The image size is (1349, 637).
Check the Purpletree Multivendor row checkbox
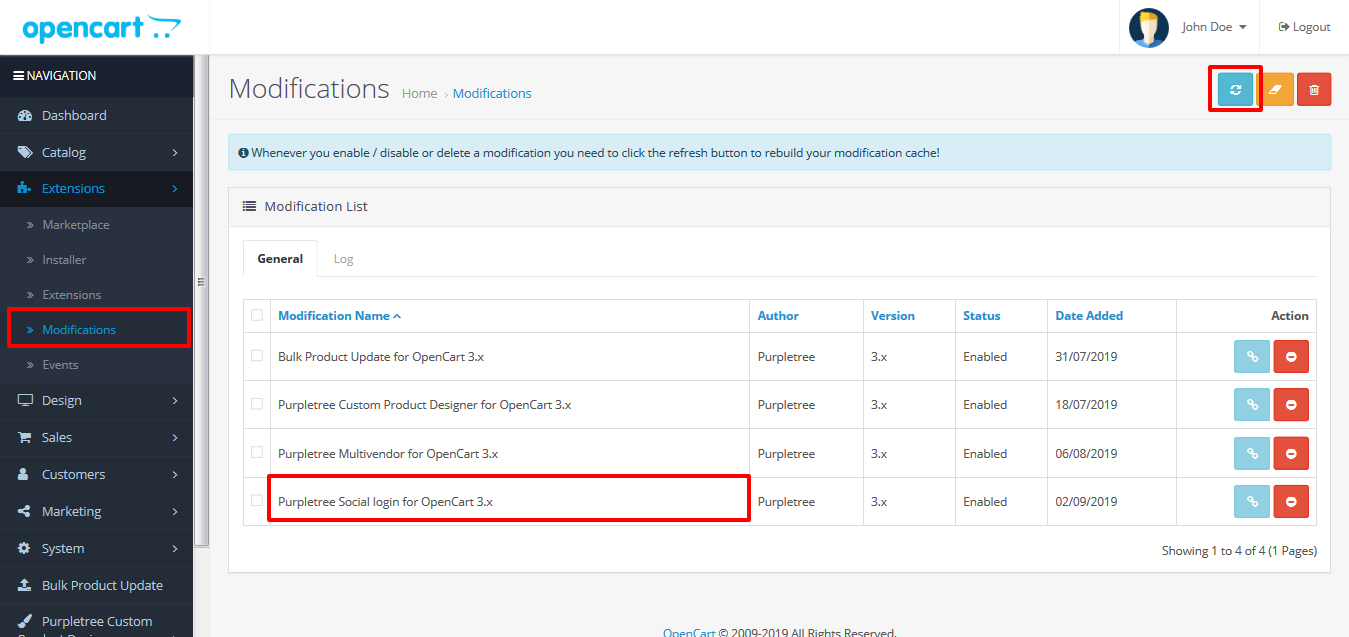[x=257, y=452]
